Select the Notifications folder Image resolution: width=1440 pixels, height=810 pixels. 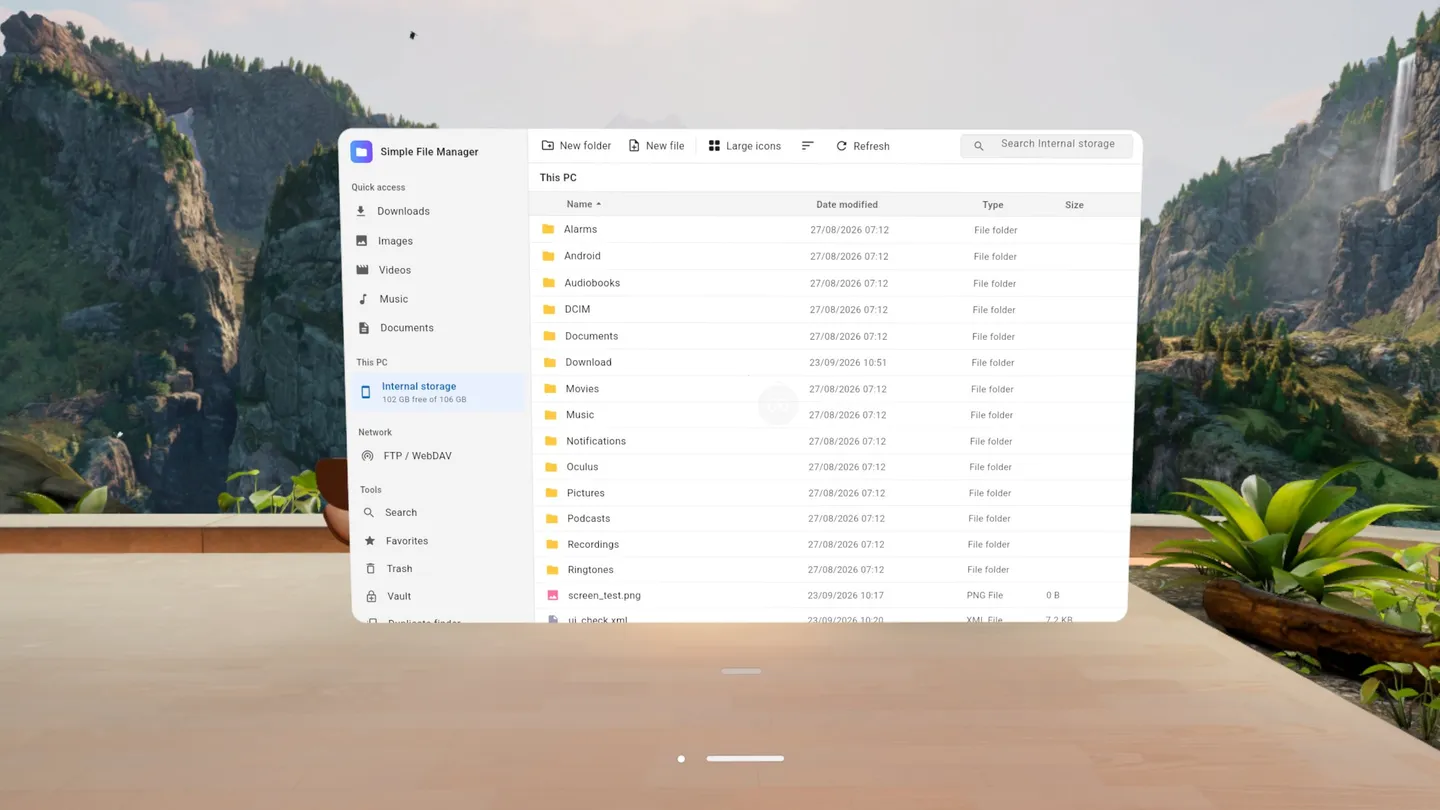835,441
